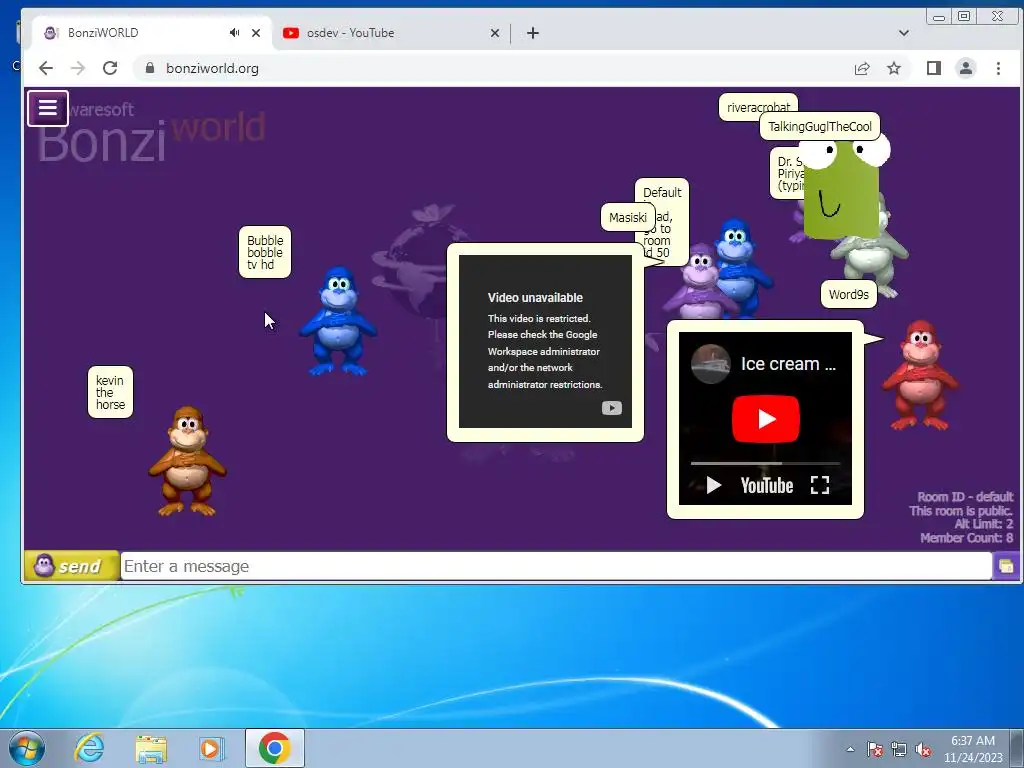Click YouTube icon in unavailable video
Viewport: 1024px width, 768px height.
[x=611, y=408]
